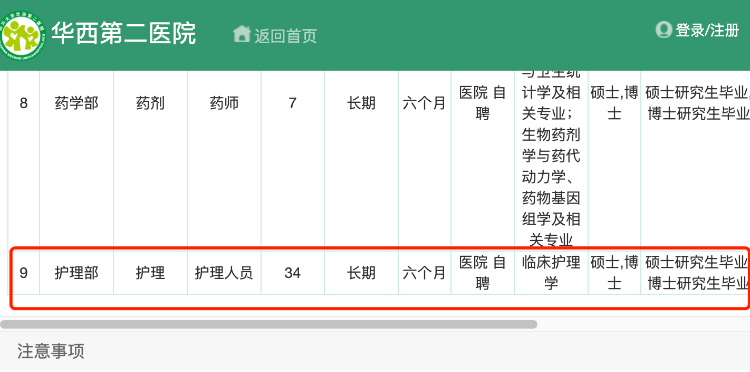Select the 药学部 department cell
This screenshot has width=750, height=372.
(77, 103)
